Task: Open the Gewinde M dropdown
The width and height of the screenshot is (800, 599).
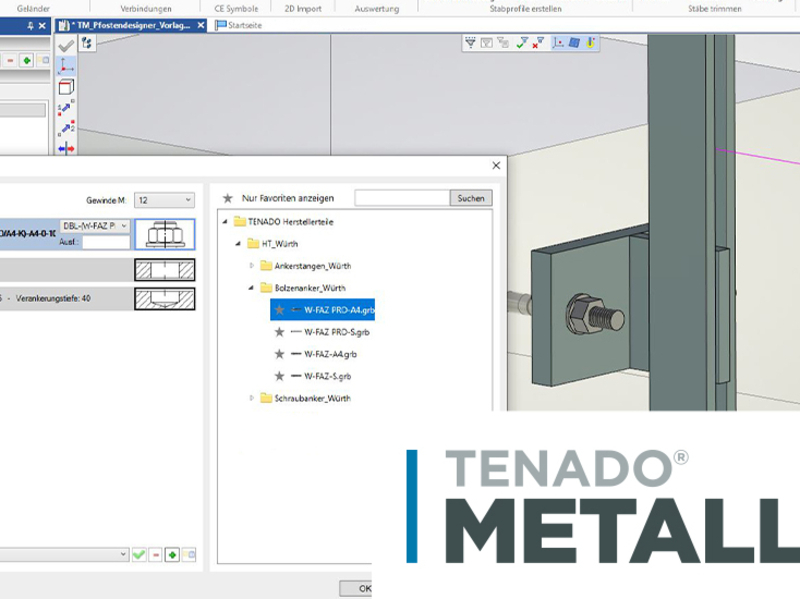Action: pyautogui.click(x=164, y=200)
